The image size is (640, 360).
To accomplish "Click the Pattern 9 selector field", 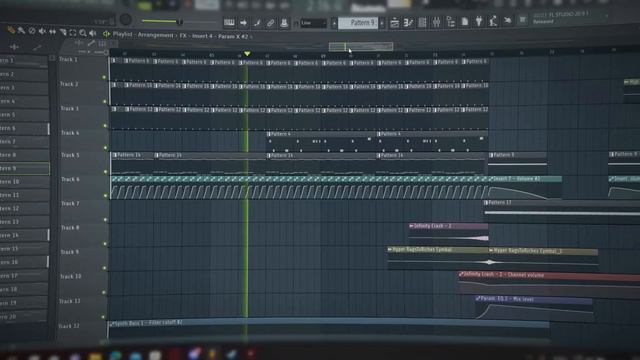I will (358, 23).
